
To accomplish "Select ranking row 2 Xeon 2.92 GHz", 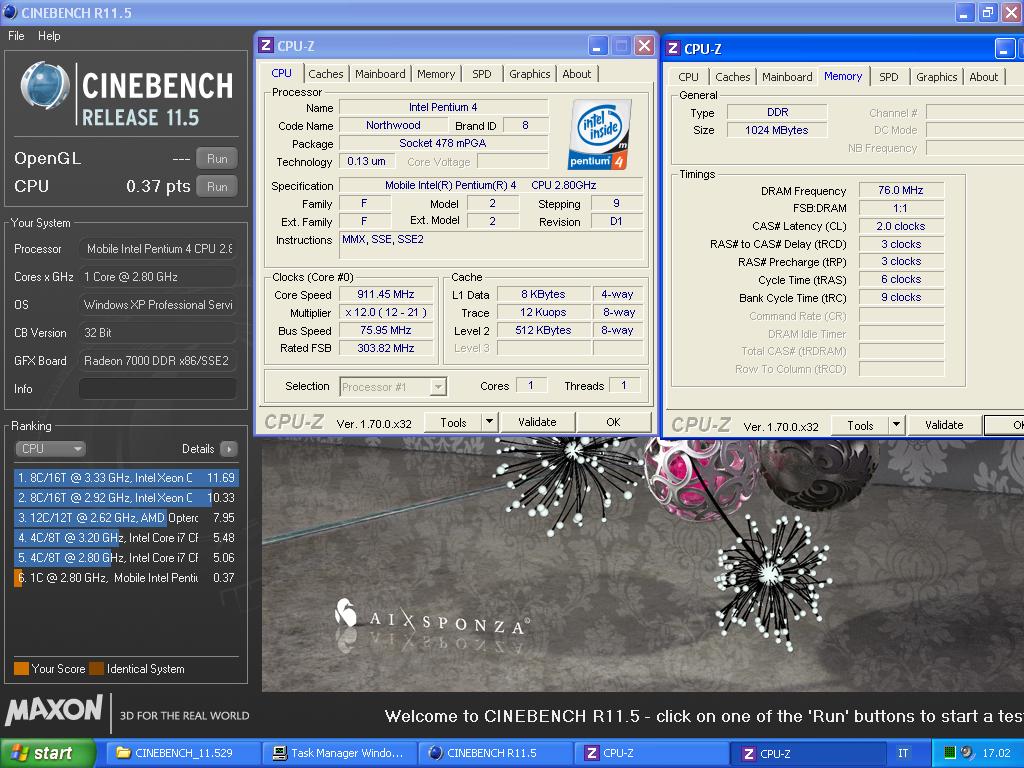I will click(x=126, y=498).
